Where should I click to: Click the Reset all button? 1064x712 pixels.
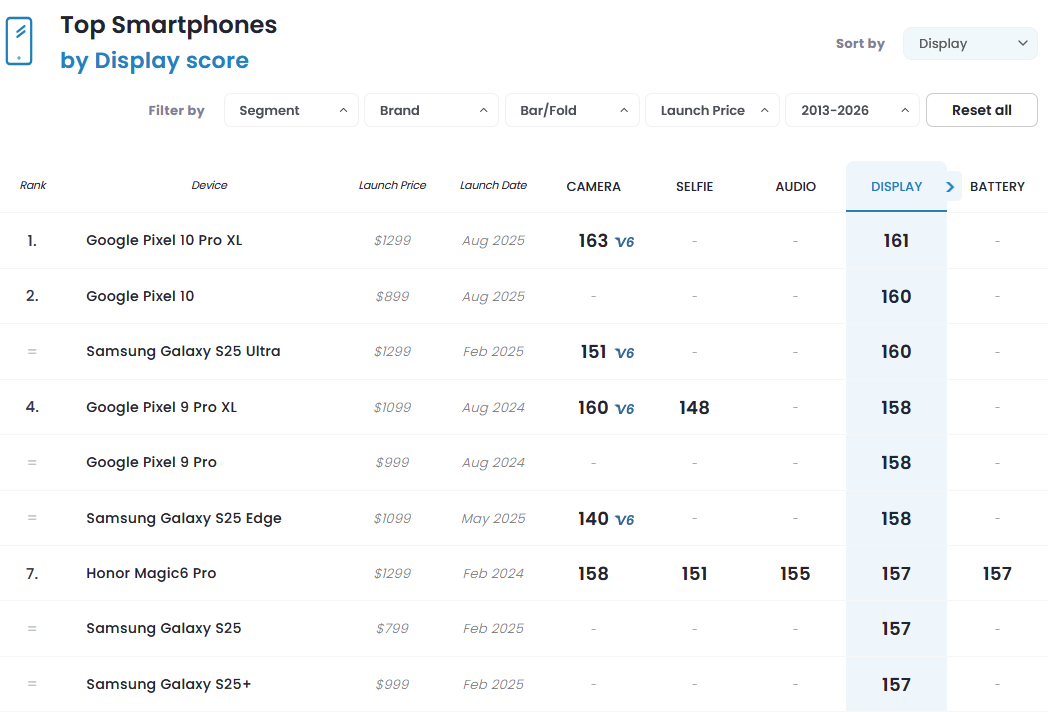coord(982,110)
